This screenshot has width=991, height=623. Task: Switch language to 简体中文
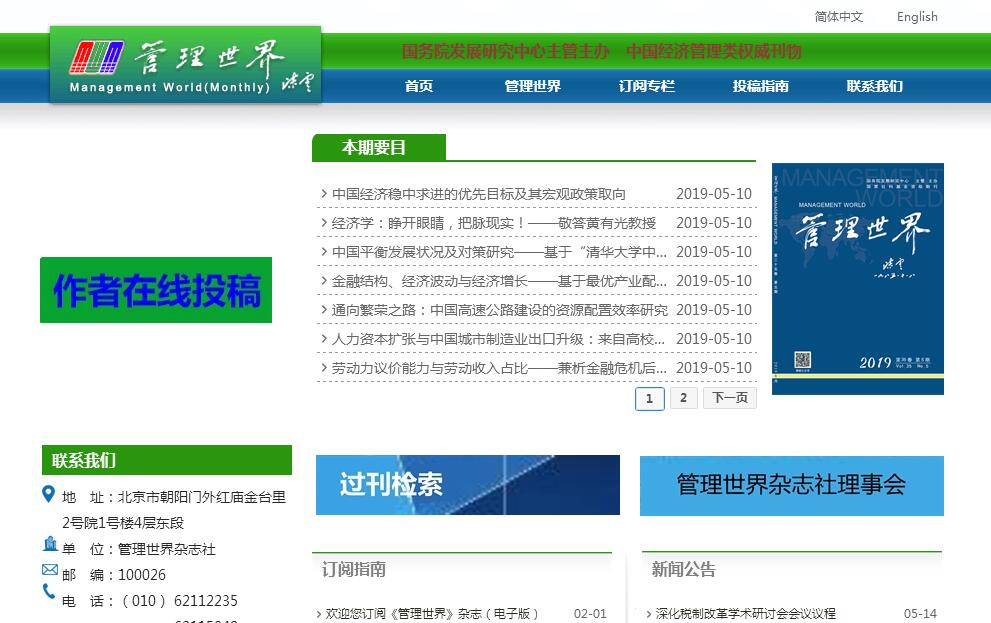coord(838,16)
